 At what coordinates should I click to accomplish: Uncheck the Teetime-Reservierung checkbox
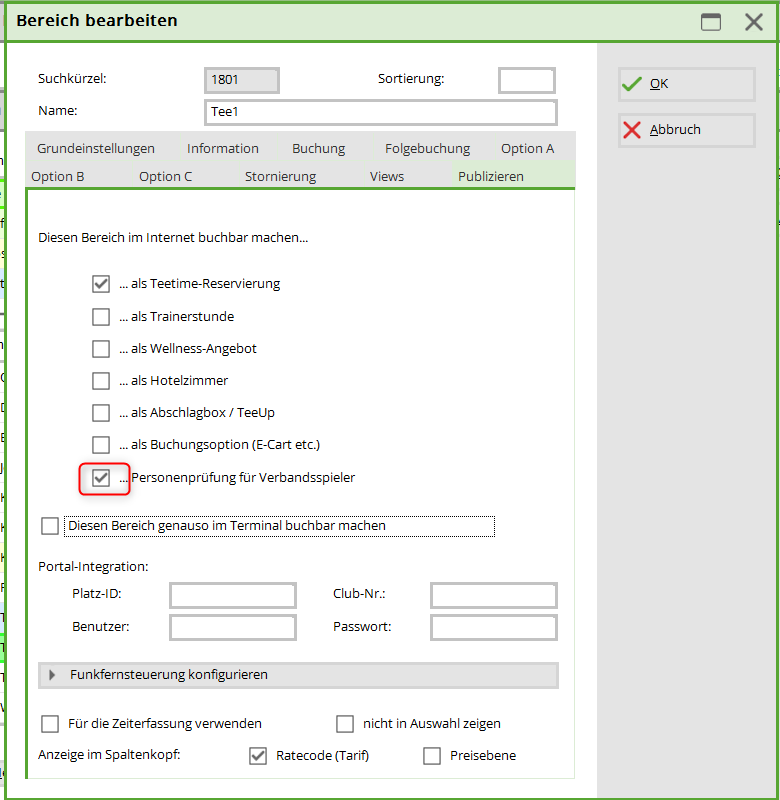point(101,284)
